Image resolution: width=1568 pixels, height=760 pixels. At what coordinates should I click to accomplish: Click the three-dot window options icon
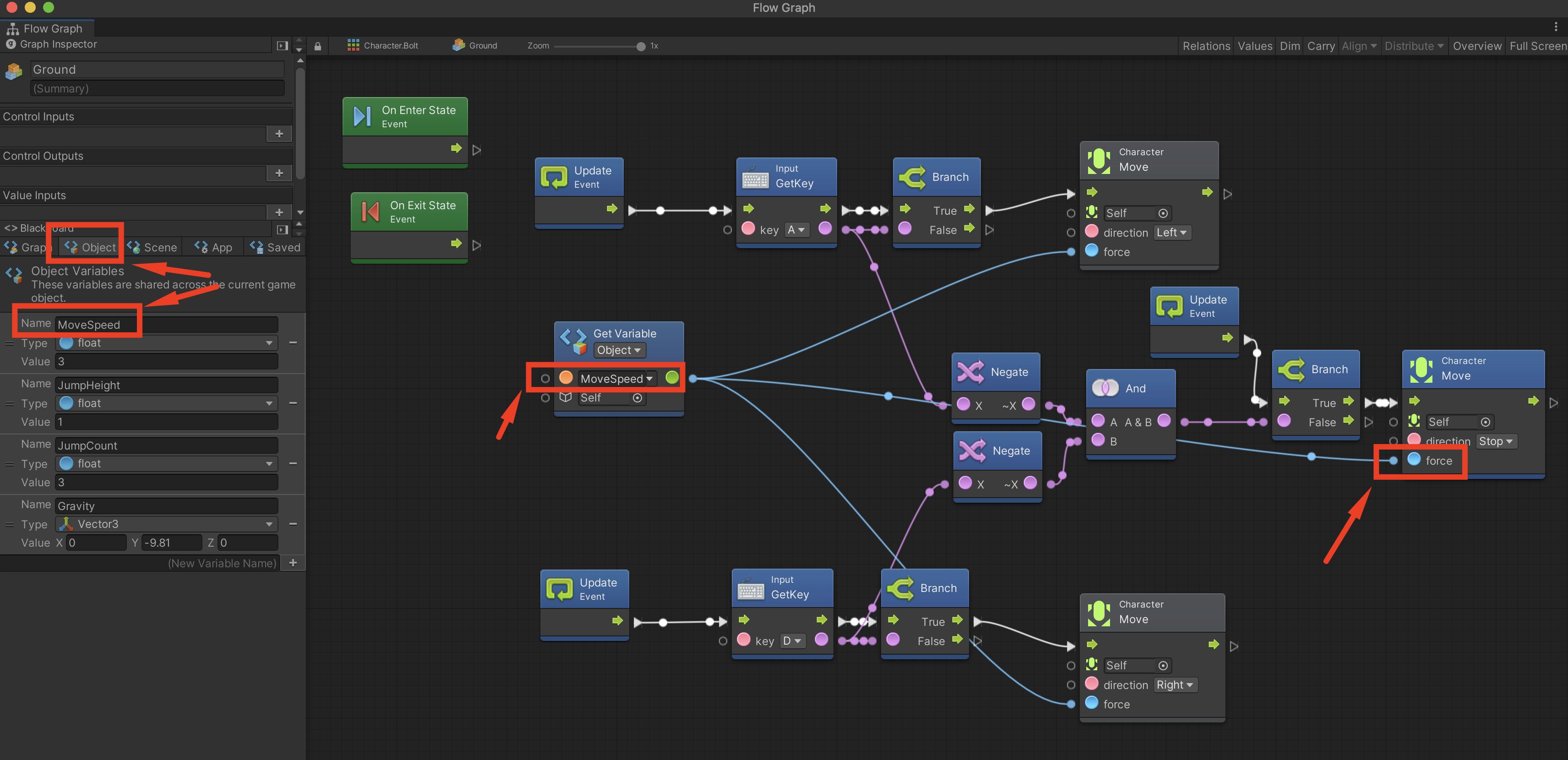1556,26
